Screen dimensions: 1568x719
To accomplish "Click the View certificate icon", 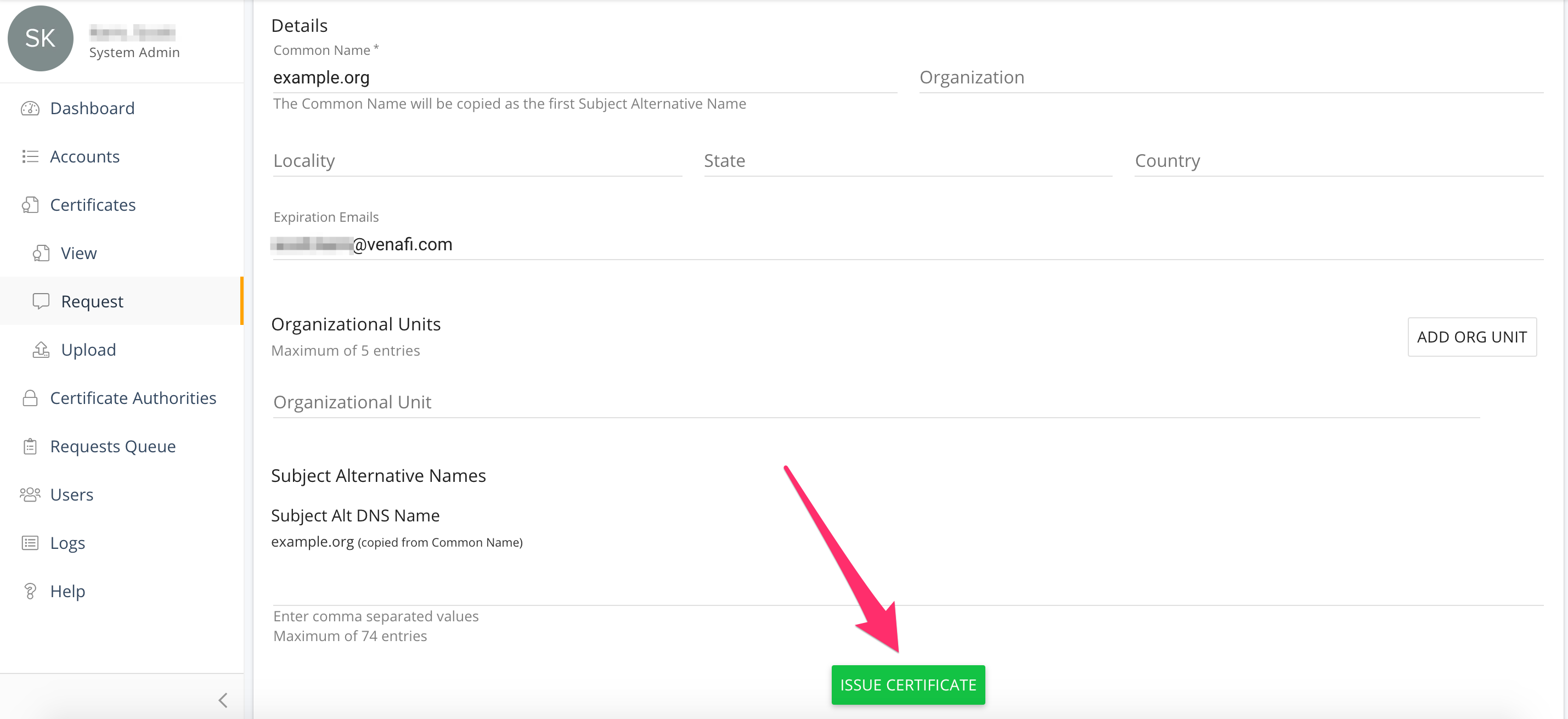I will tap(41, 253).
